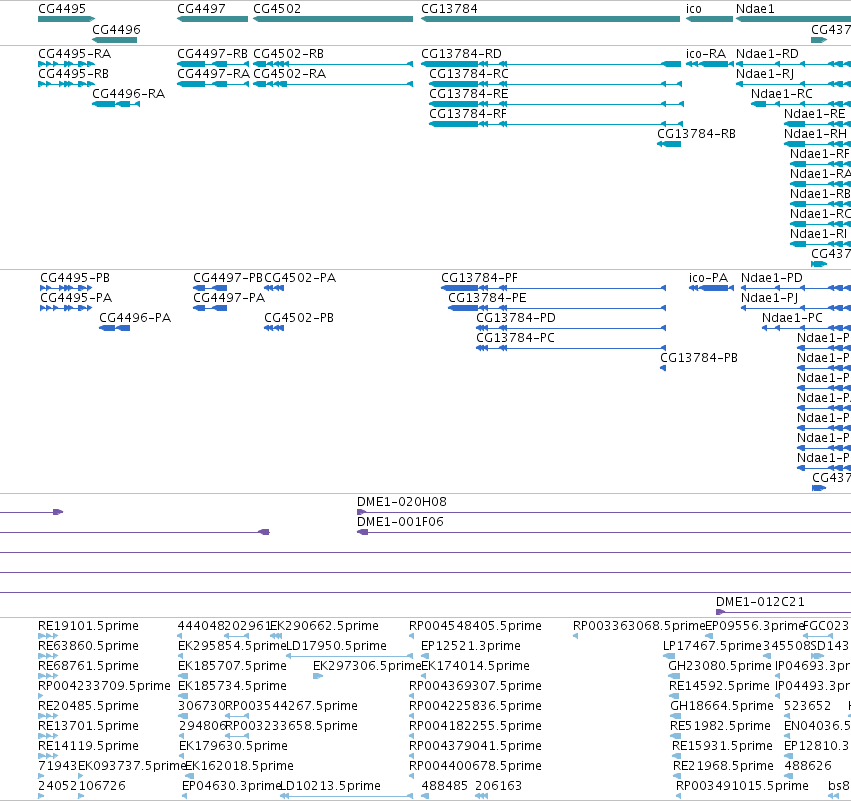This screenshot has height=801, width=851.
Task: Select transcript CG13784-RC
Action: 555,84
